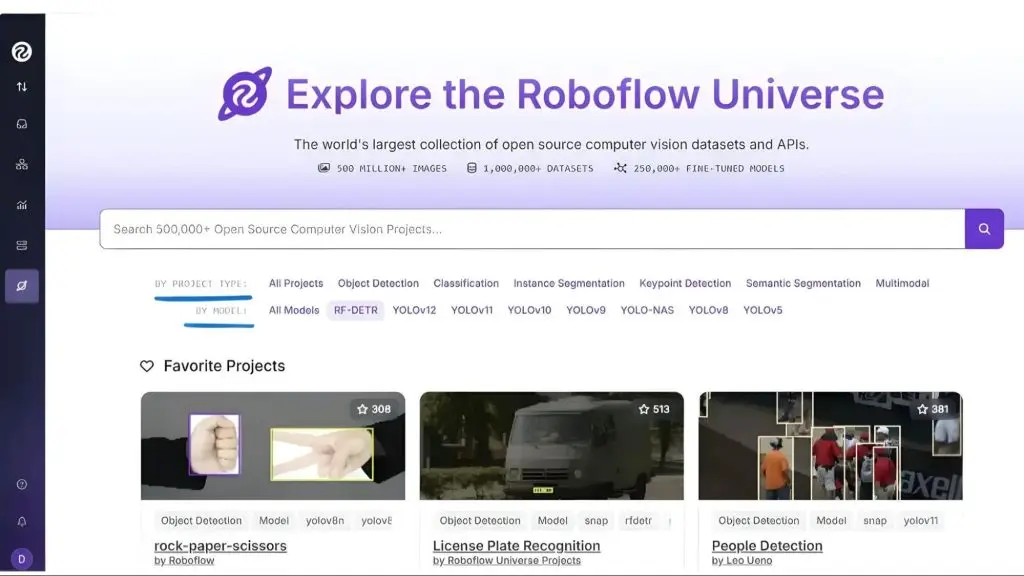Viewport: 1024px width, 576px height.
Task: Open the notifications bell icon
Action: pos(22,520)
